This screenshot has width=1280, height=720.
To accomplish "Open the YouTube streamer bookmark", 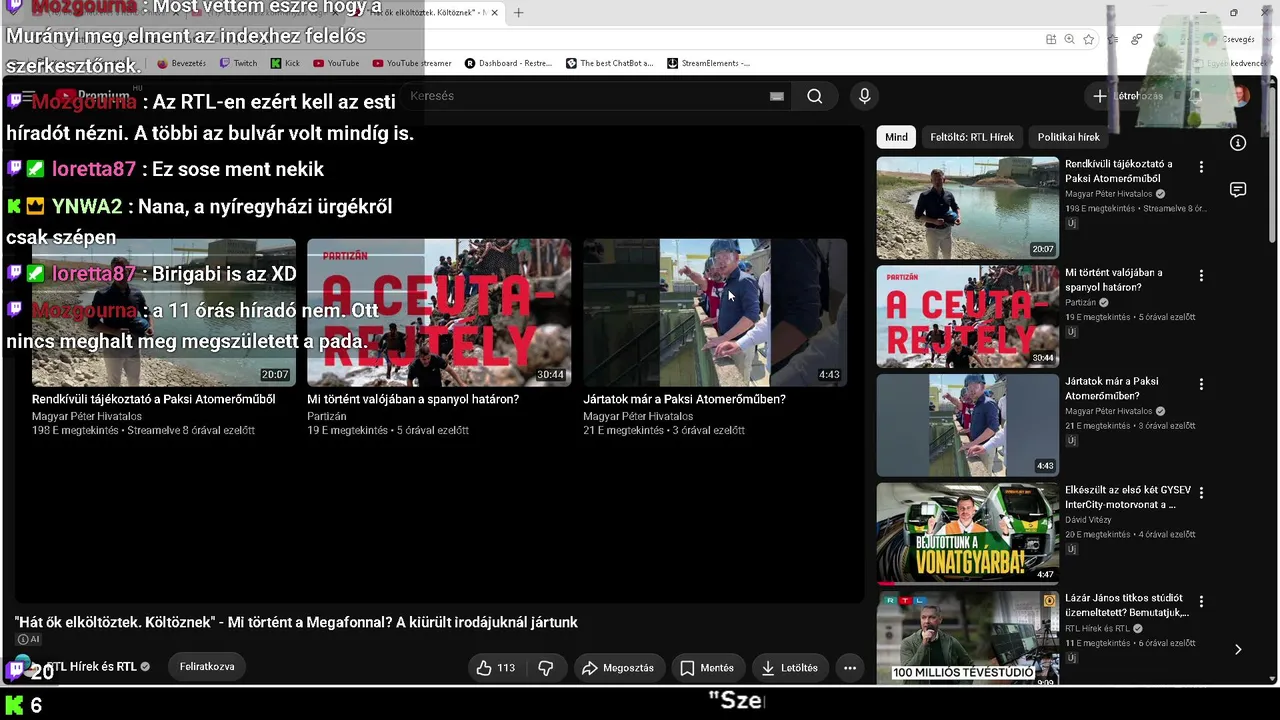I will point(412,63).
